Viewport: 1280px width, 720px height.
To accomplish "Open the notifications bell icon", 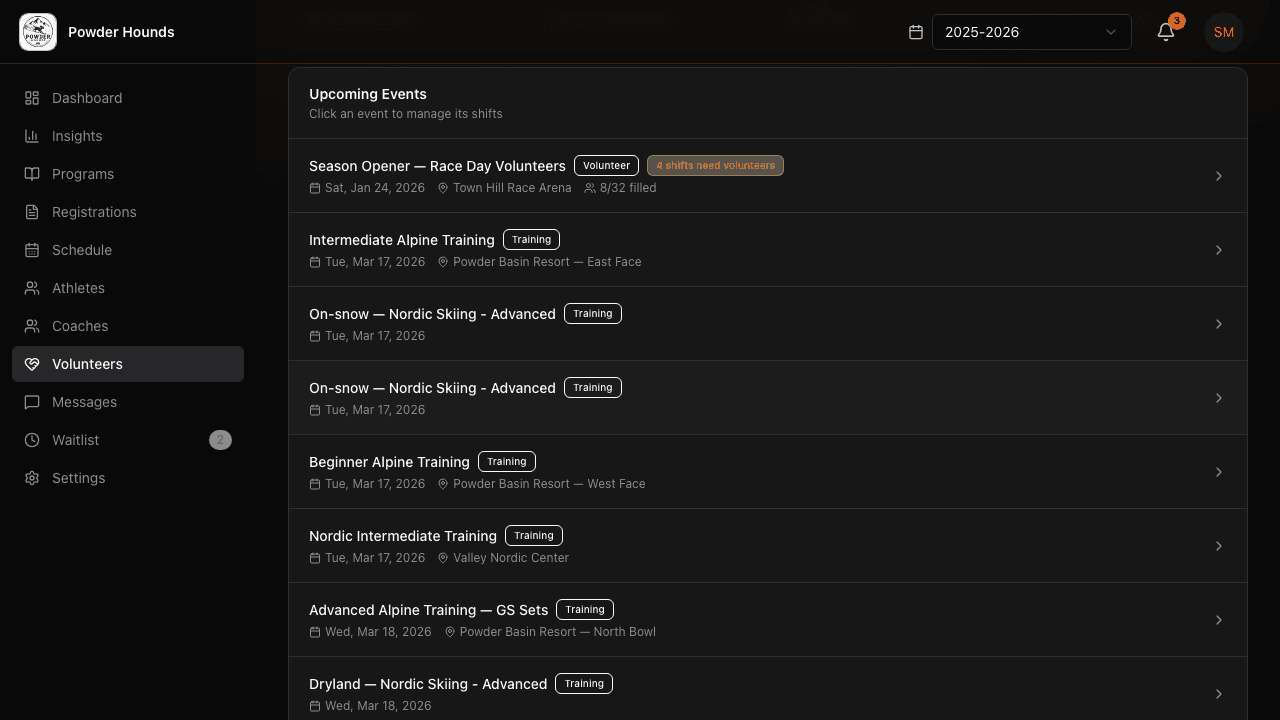I will (x=1166, y=32).
